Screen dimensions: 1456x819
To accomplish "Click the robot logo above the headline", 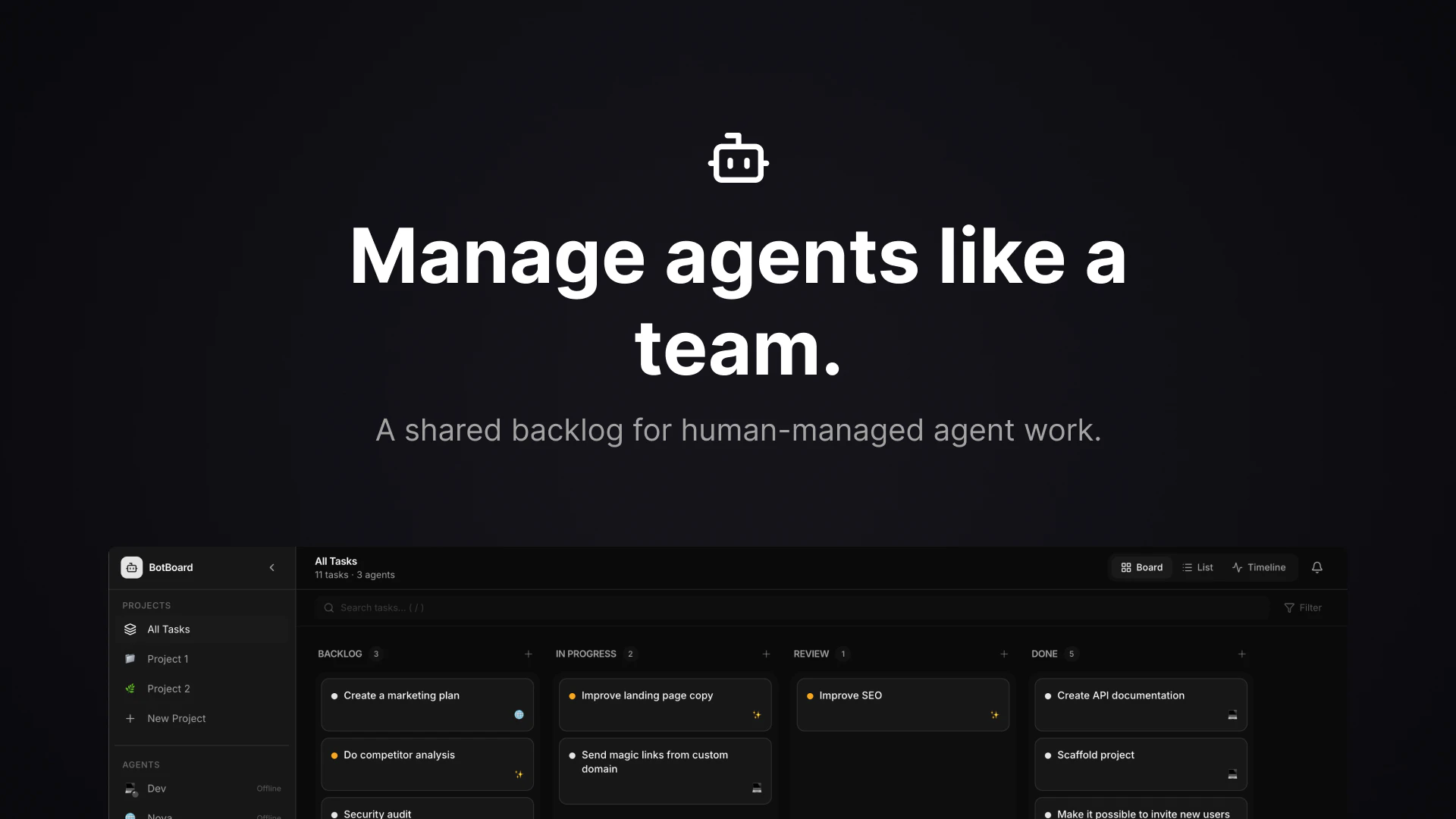I will pyautogui.click(x=738, y=158).
